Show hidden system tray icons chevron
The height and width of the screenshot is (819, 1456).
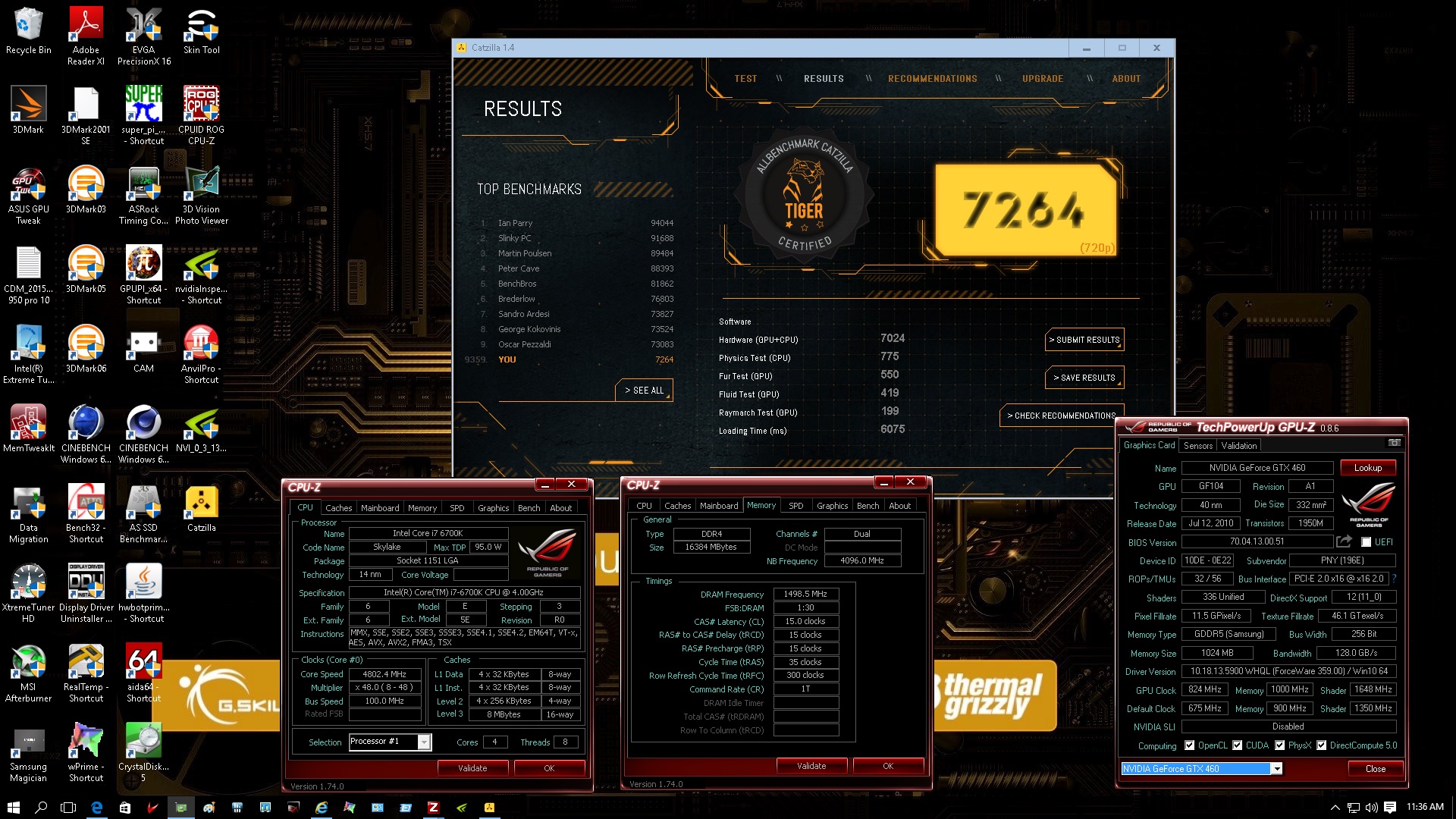[1335, 808]
